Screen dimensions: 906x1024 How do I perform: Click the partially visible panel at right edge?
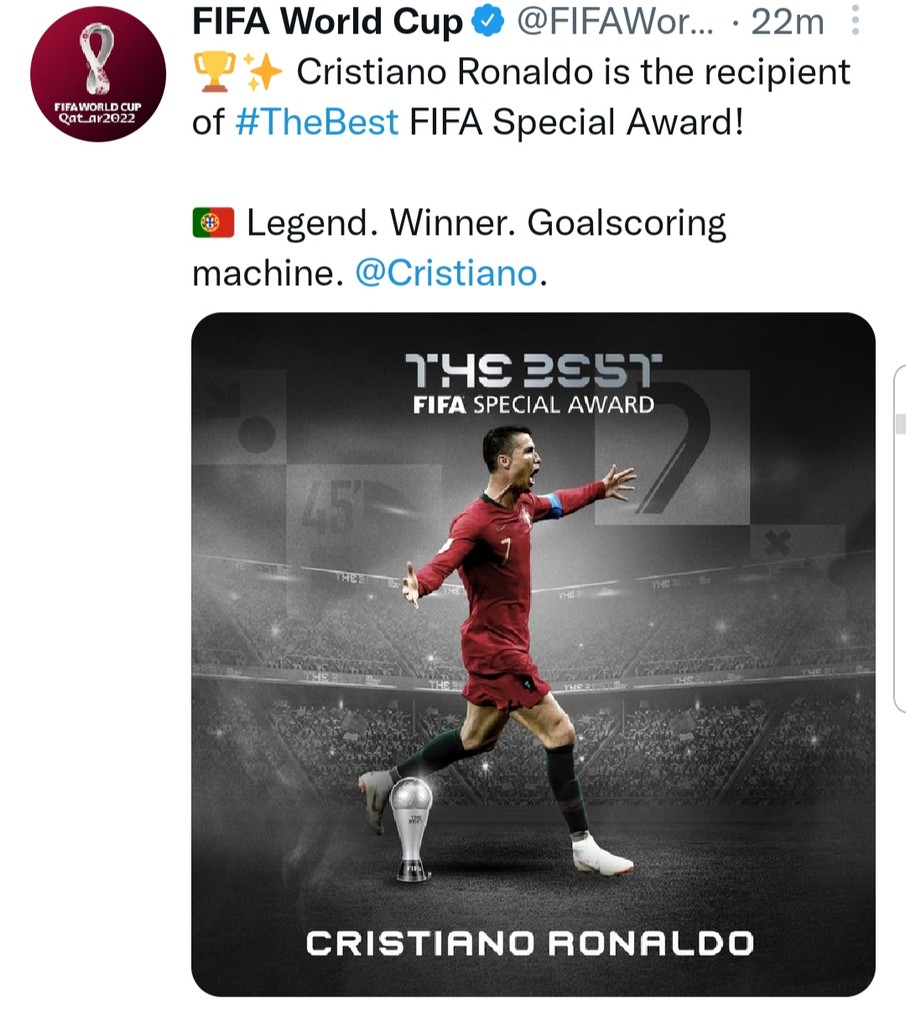(x=899, y=538)
